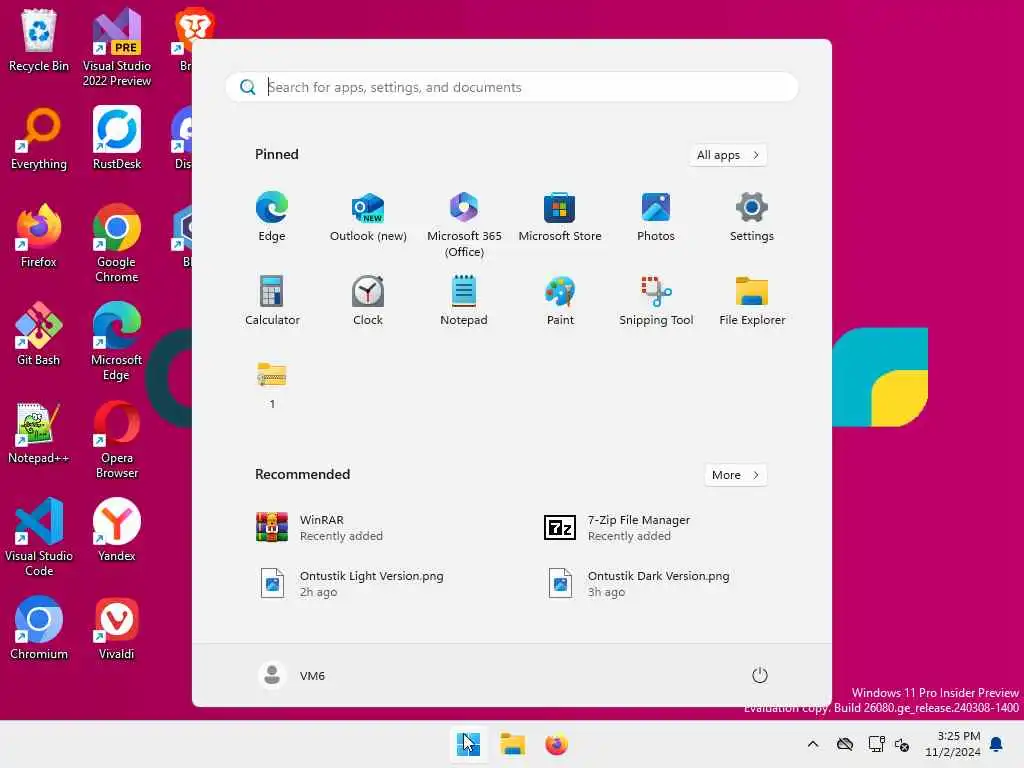Open Firefox from the taskbar
Screen dimensions: 1024x768
tap(556, 744)
